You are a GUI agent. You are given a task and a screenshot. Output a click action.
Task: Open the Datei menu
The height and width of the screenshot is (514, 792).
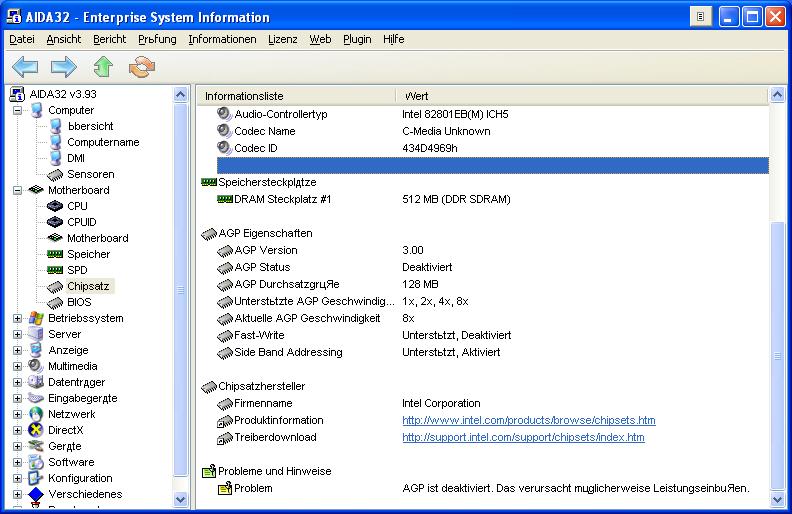pos(22,39)
